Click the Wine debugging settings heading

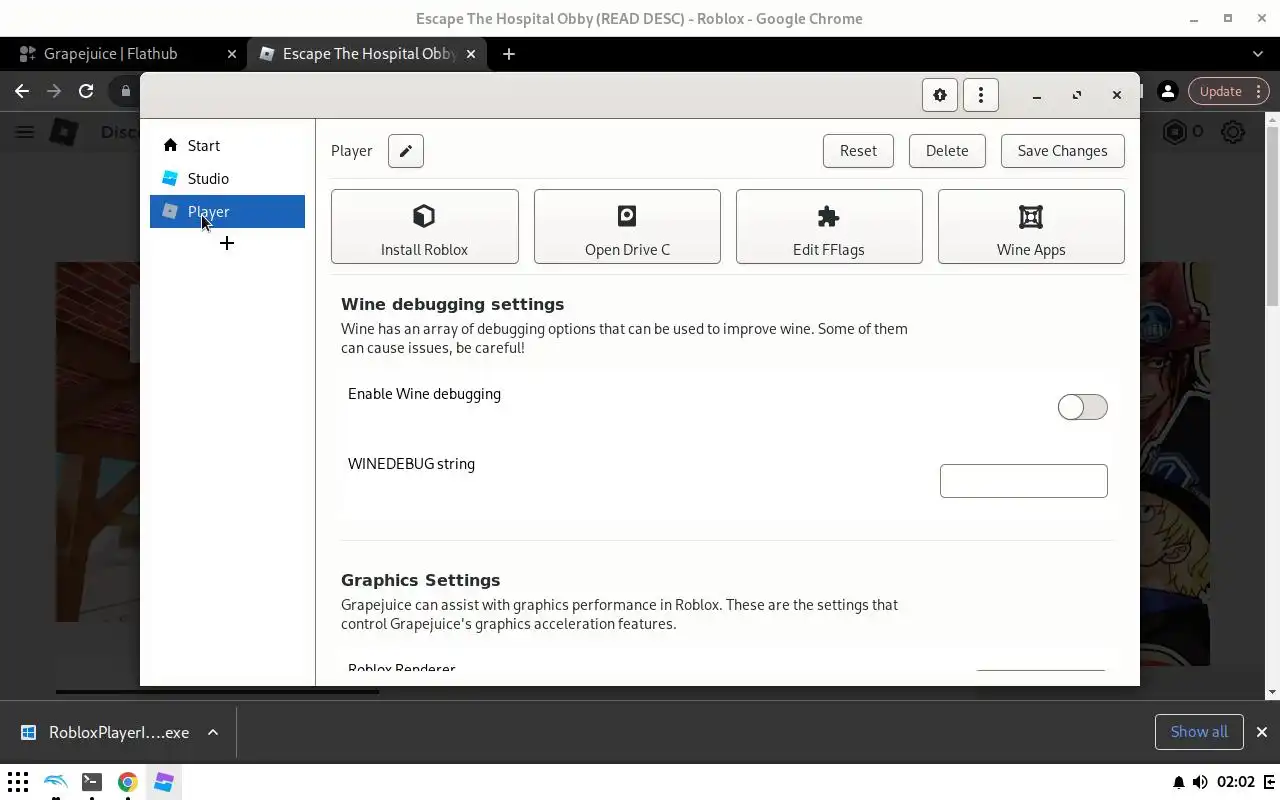[452, 304]
